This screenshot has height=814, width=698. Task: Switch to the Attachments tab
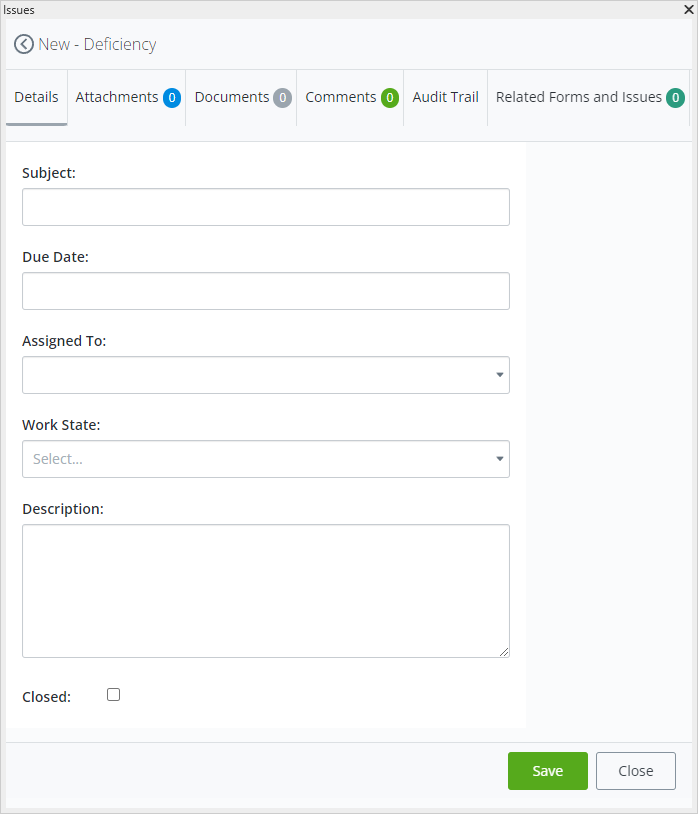click(x=117, y=98)
